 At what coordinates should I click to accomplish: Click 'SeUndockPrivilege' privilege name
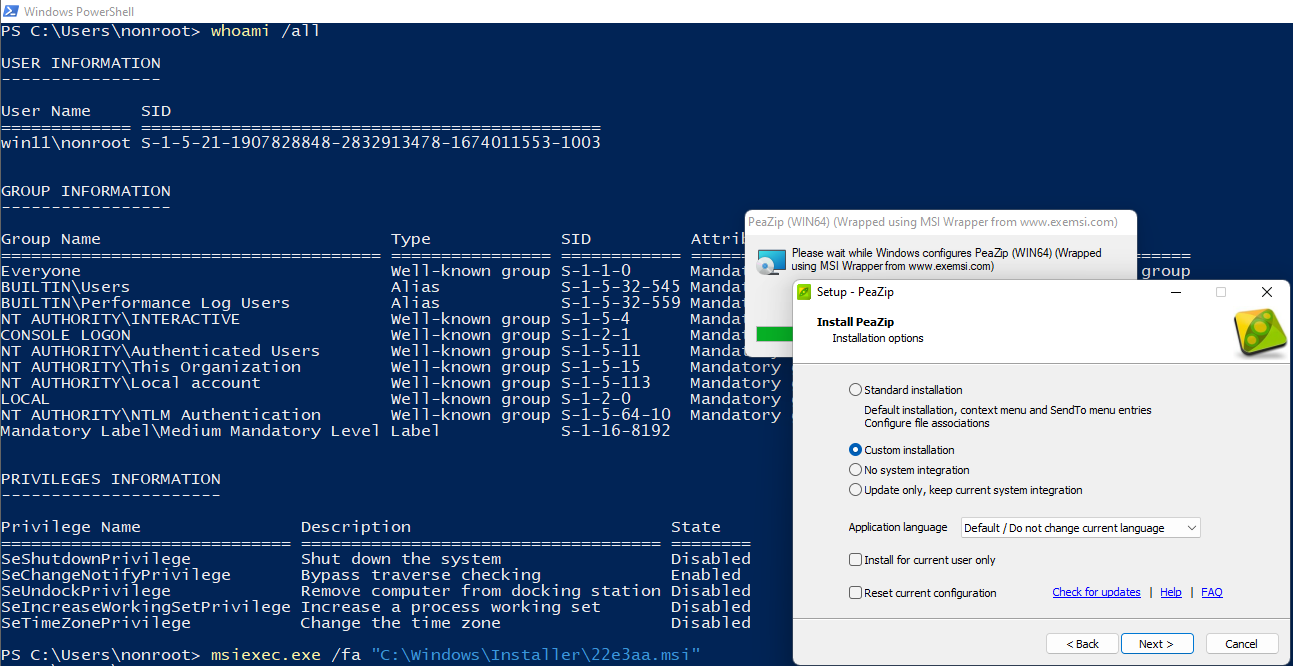click(86, 591)
